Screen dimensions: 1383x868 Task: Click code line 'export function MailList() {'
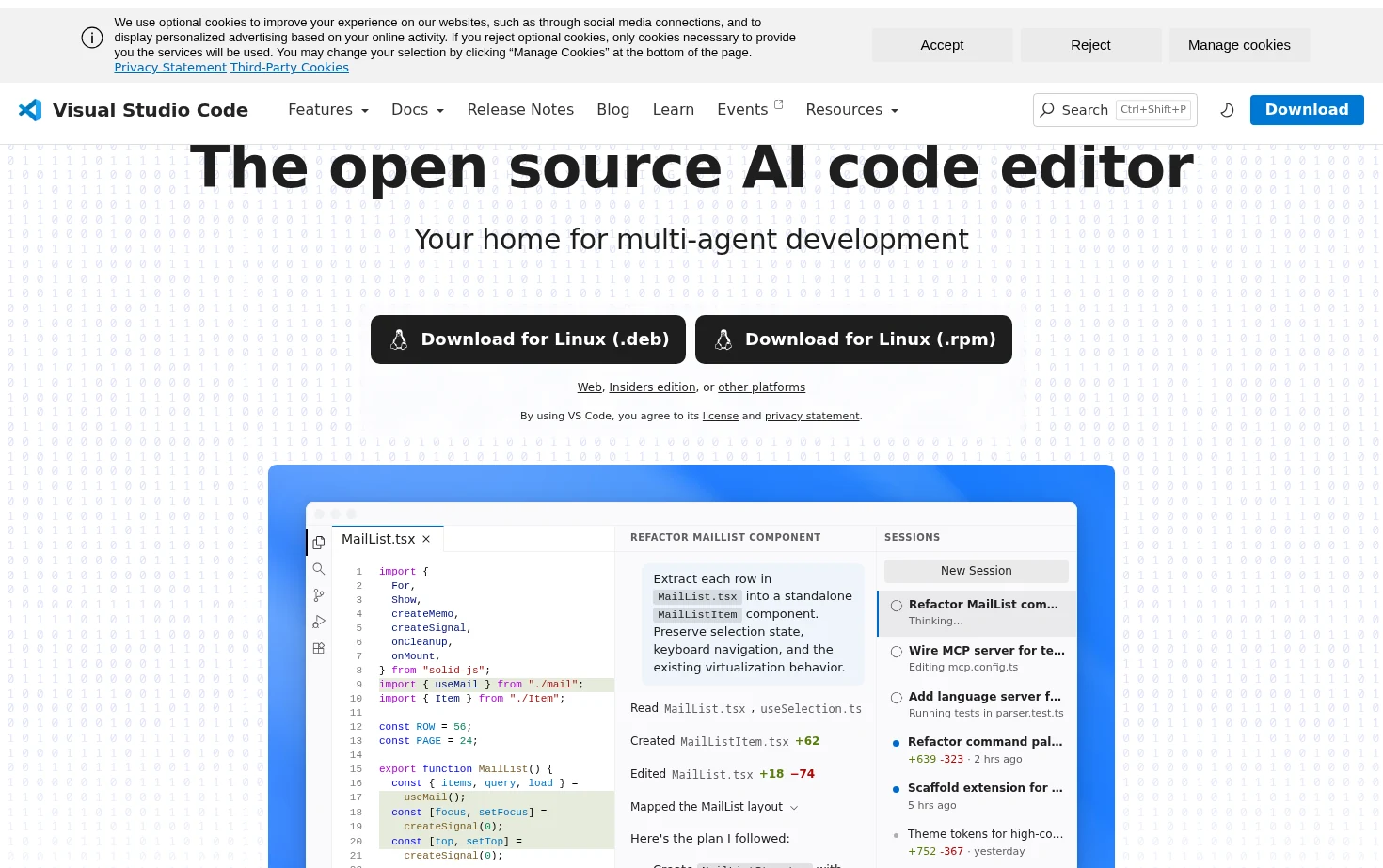click(466, 769)
